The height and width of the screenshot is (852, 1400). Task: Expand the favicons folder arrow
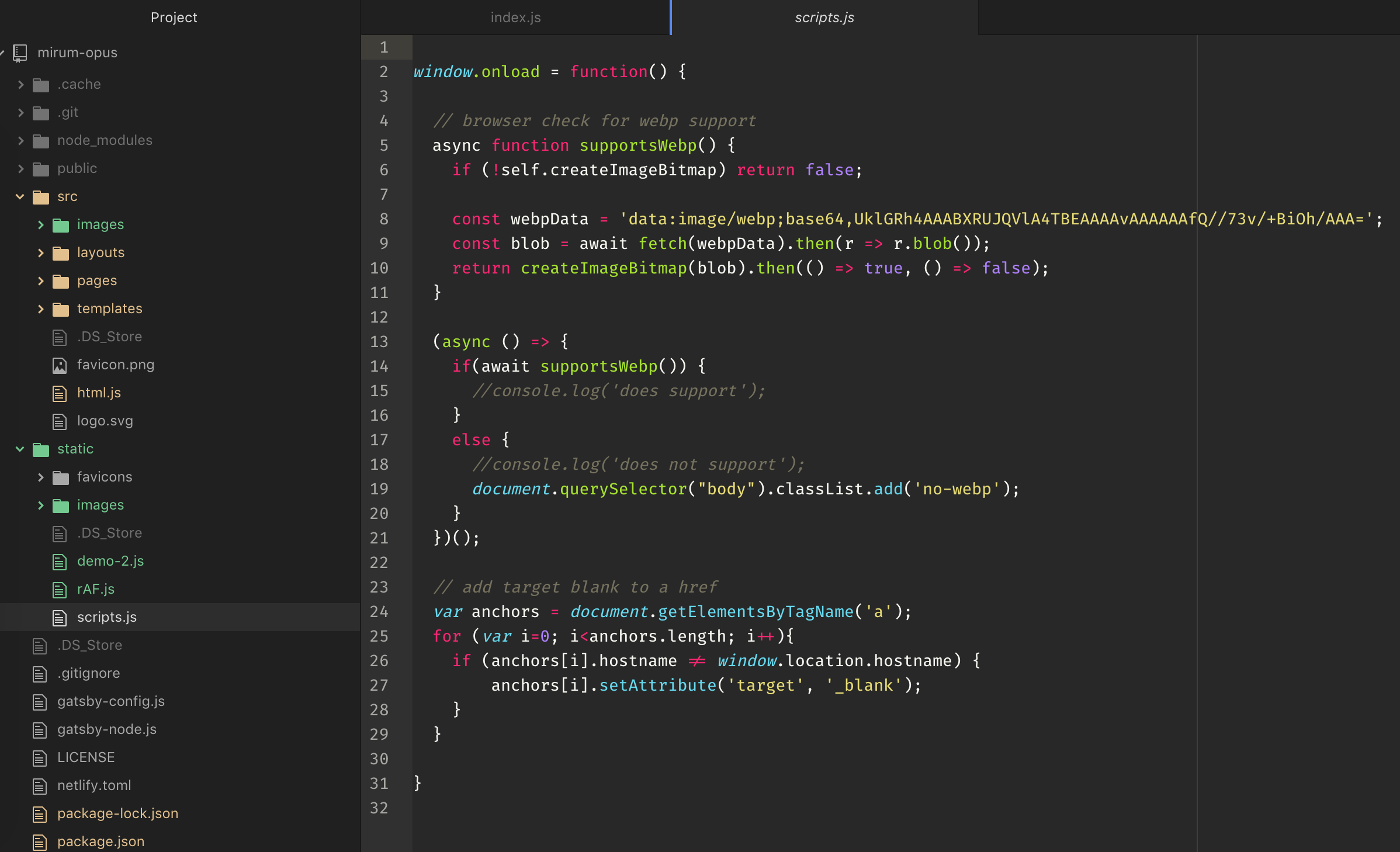point(41,477)
